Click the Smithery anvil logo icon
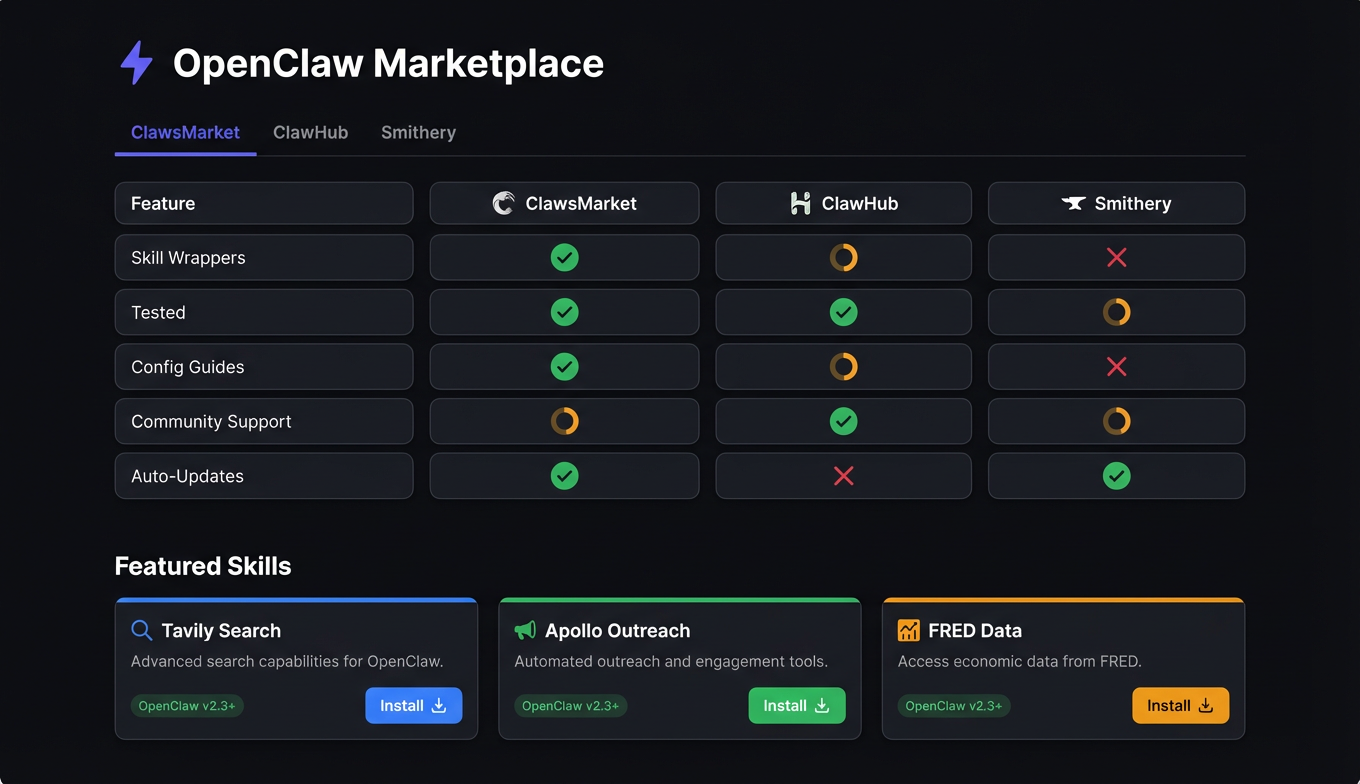 pyautogui.click(x=1073, y=204)
